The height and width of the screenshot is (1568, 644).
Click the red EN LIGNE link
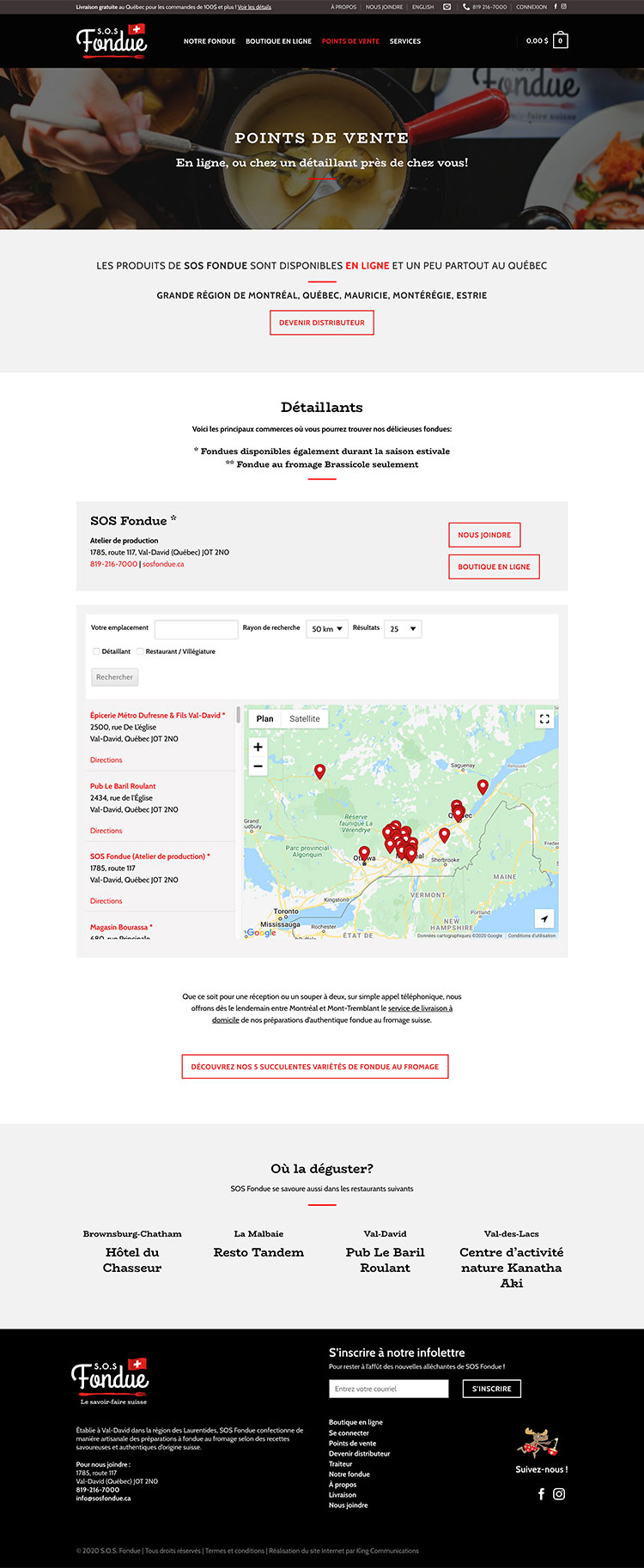tap(368, 266)
